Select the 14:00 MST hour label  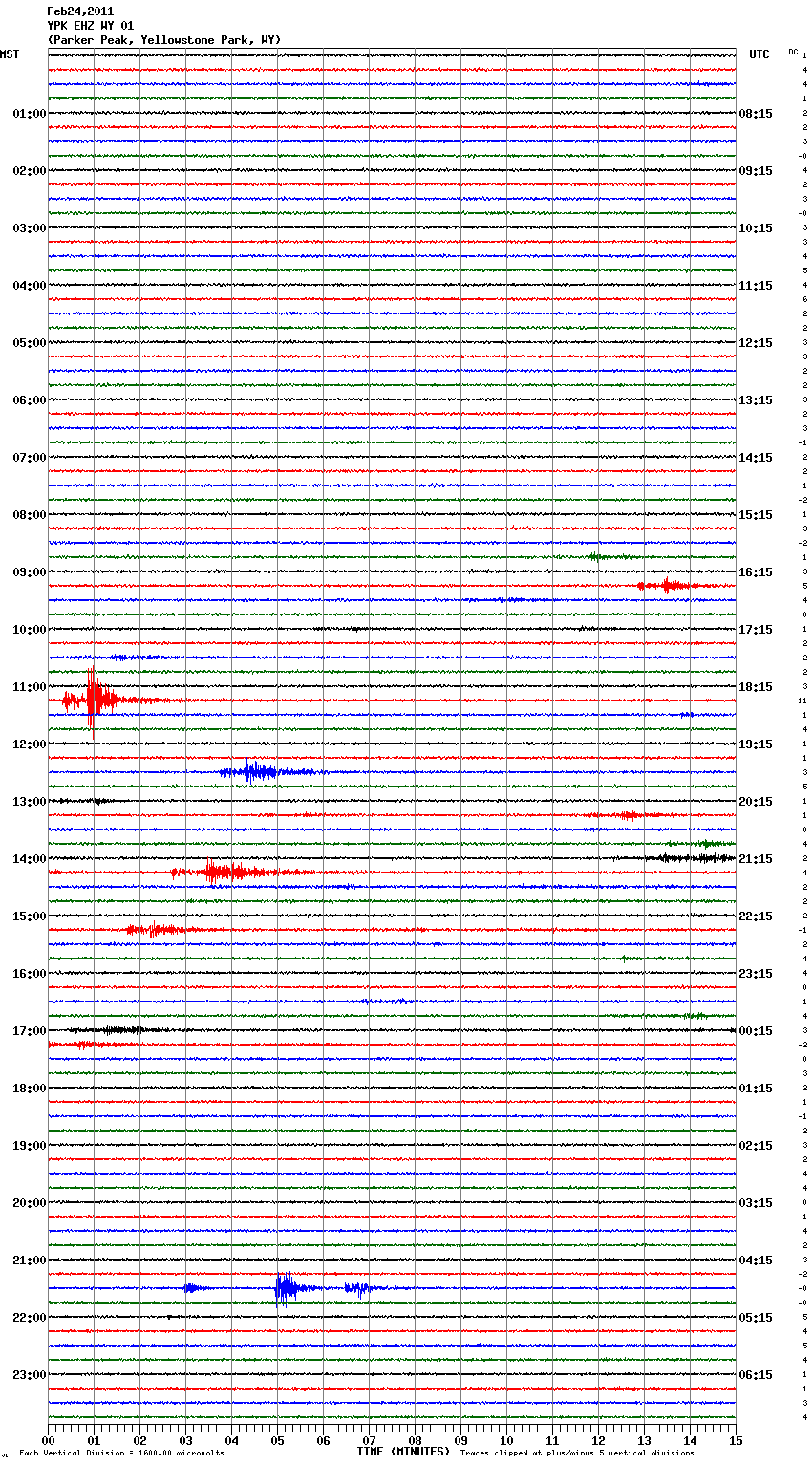(x=29, y=859)
